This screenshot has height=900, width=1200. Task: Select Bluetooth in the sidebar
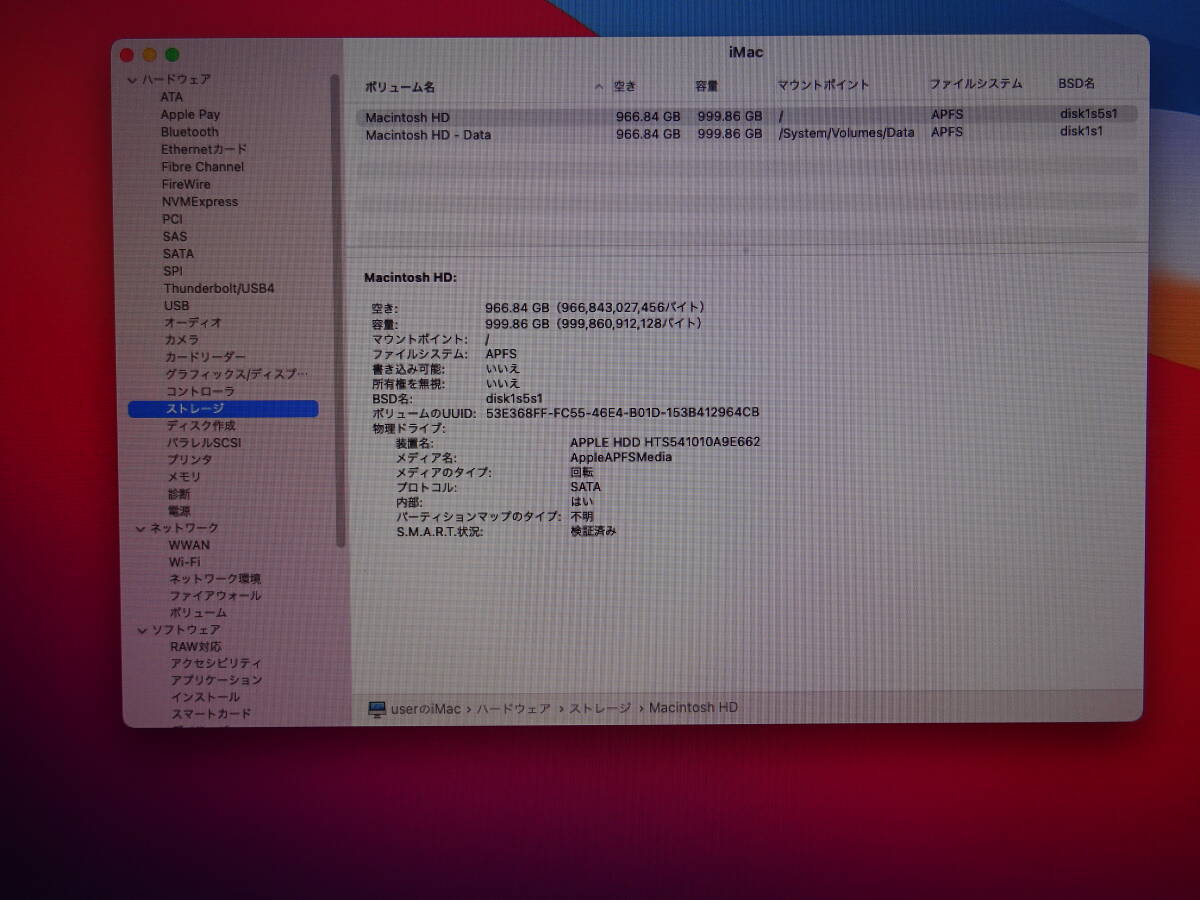189,131
